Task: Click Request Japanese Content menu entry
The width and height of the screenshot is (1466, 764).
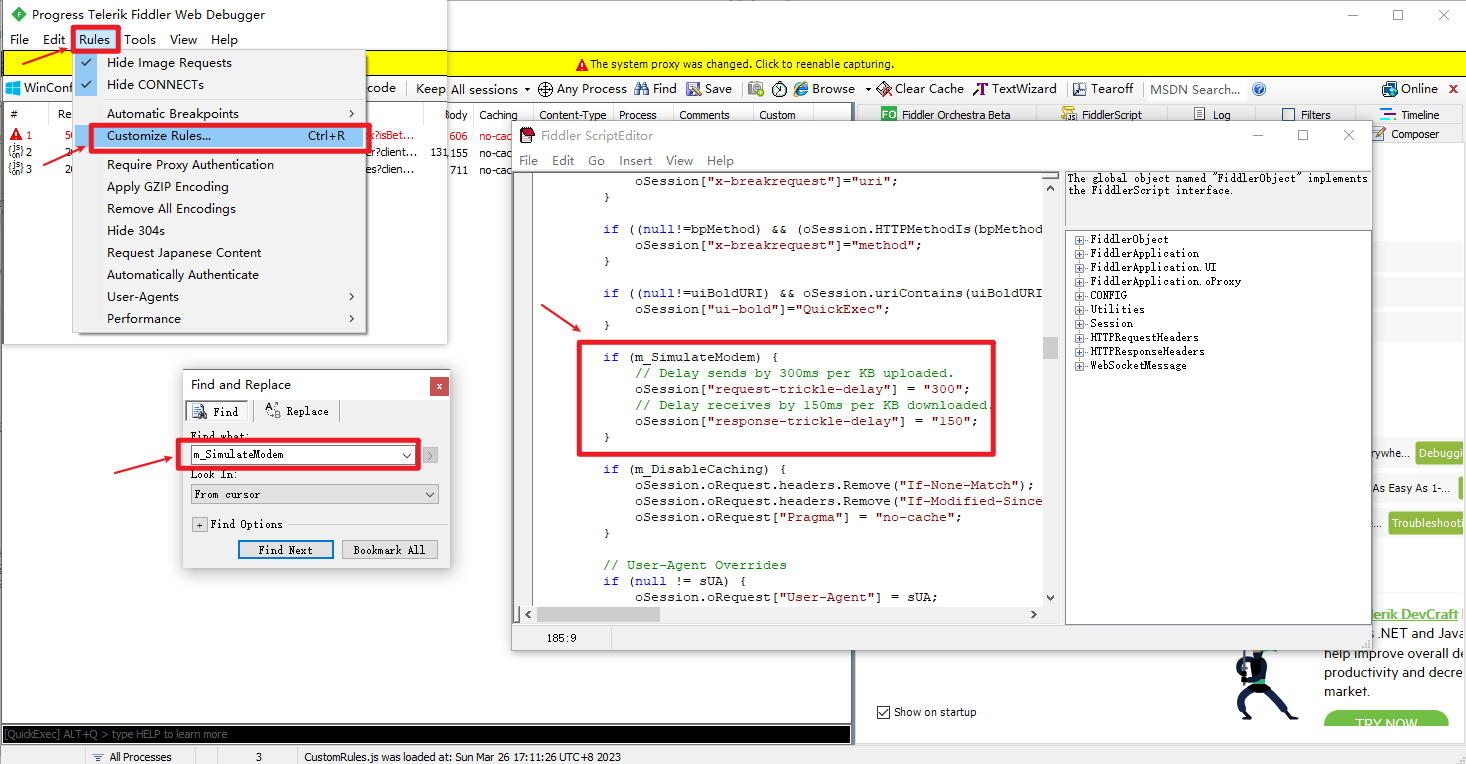Action: pos(184,252)
